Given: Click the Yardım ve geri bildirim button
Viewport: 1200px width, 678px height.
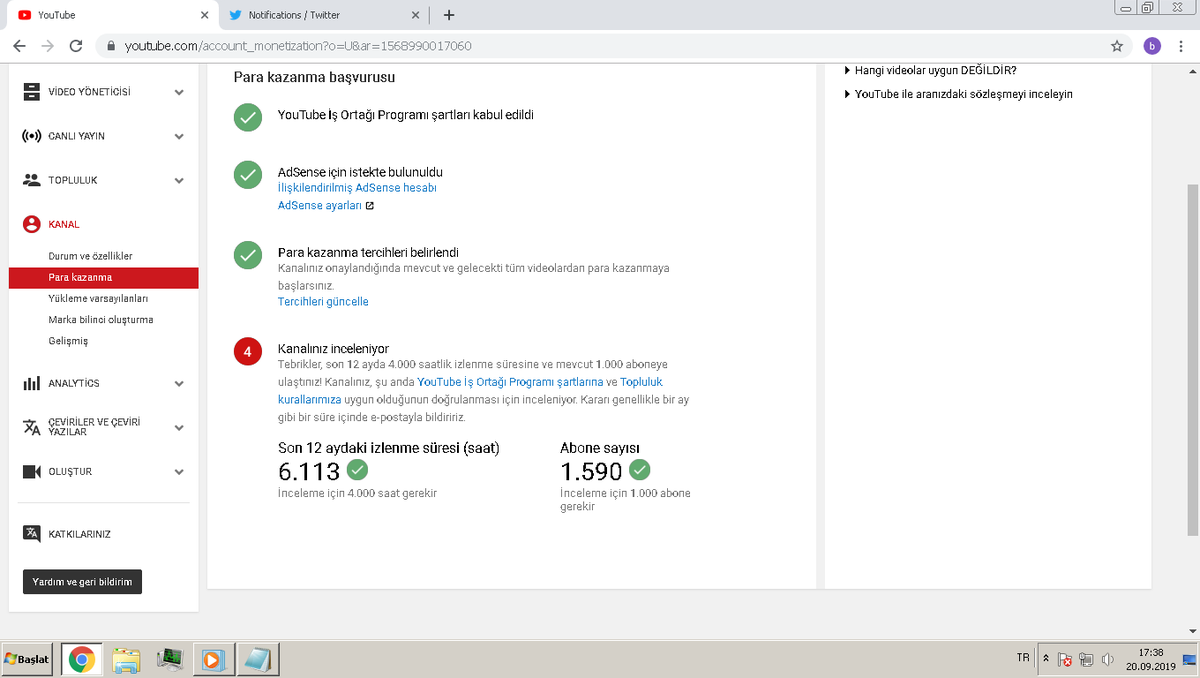Looking at the screenshot, I should click(82, 582).
